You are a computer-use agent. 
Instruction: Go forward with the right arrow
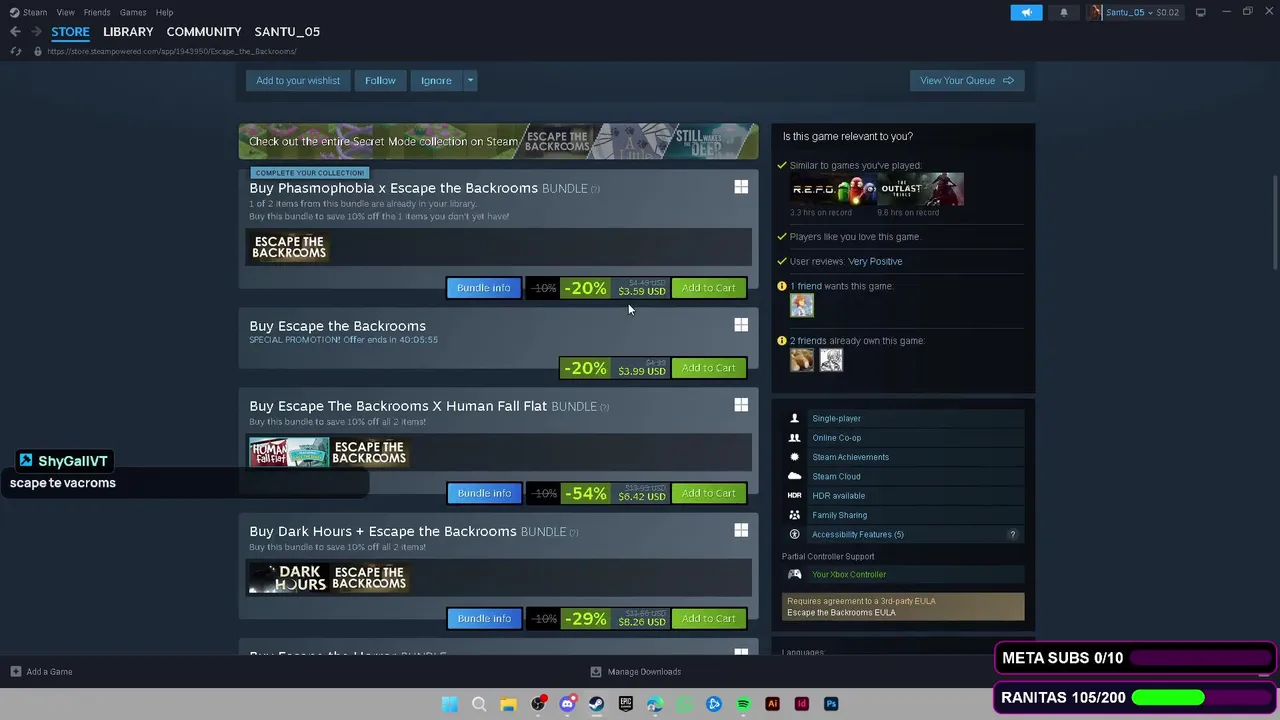point(36,32)
